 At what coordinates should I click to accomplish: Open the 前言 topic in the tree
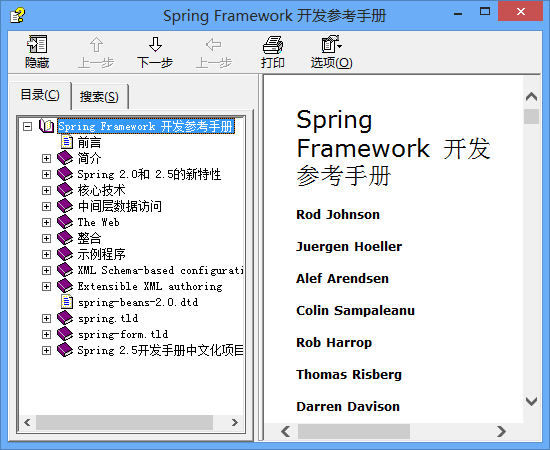pyautogui.click(x=89, y=142)
